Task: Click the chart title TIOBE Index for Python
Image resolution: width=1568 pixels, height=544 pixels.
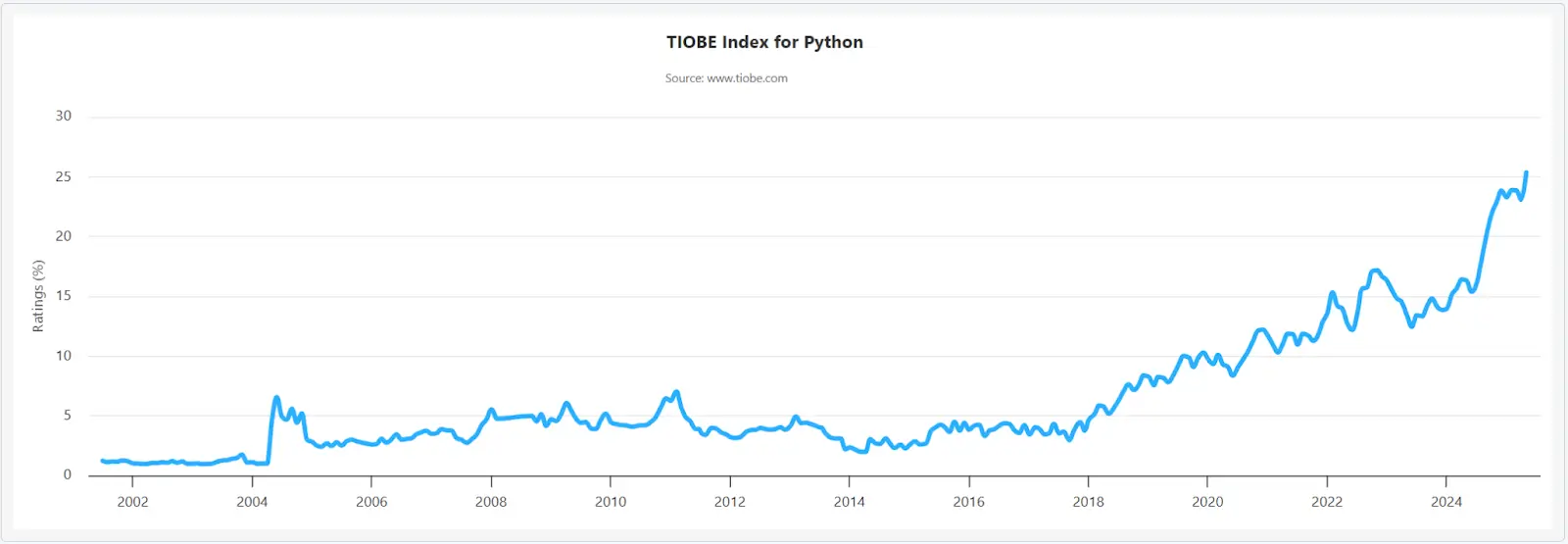Action: [764, 42]
